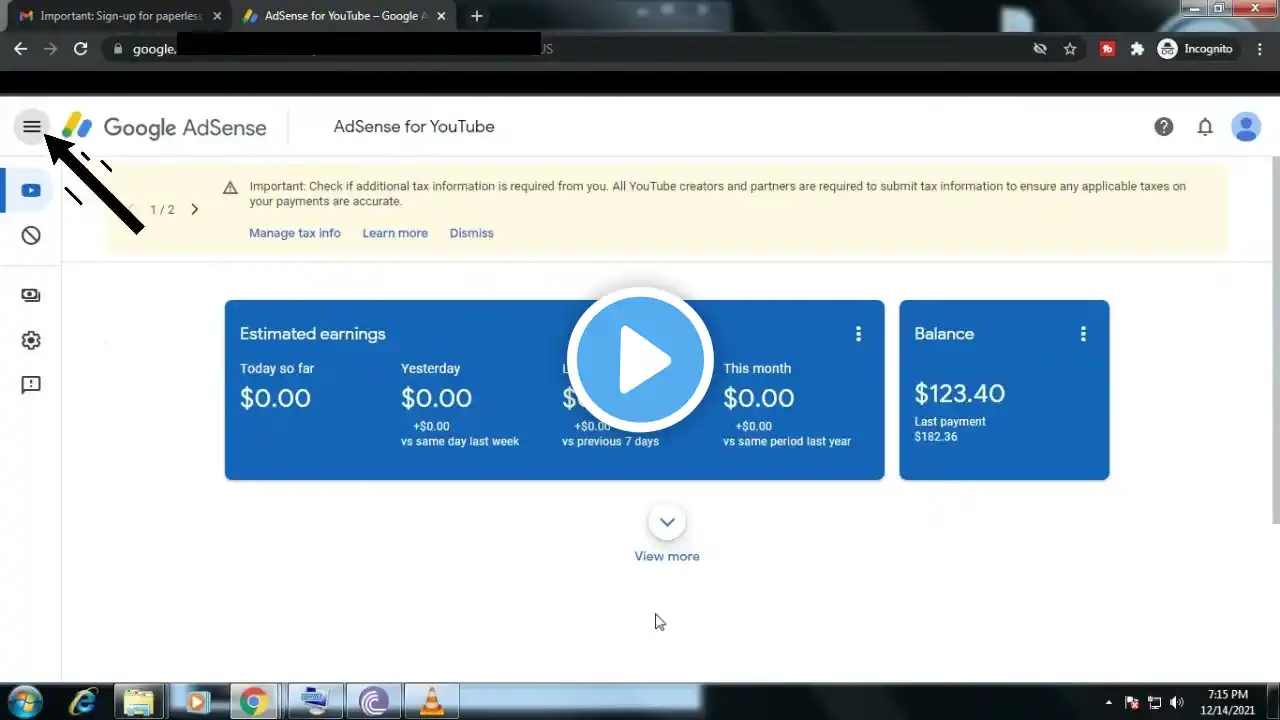1280x720 pixels.
Task: Click the Incognito profile indicator
Action: [x=1195, y=49]
